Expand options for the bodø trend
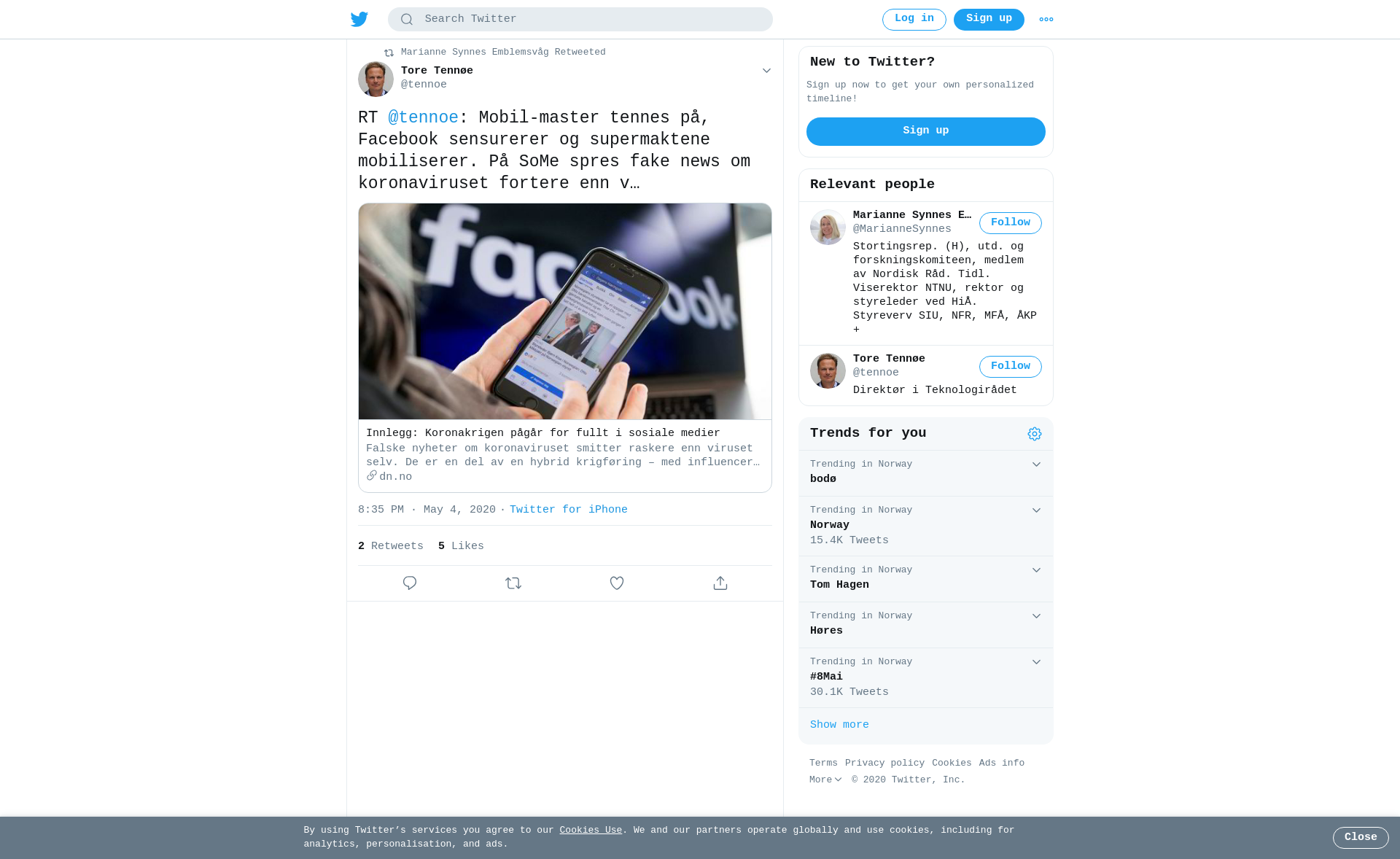The width and height of the screenshot is (1400, 859). click(x=1036, y=465)
